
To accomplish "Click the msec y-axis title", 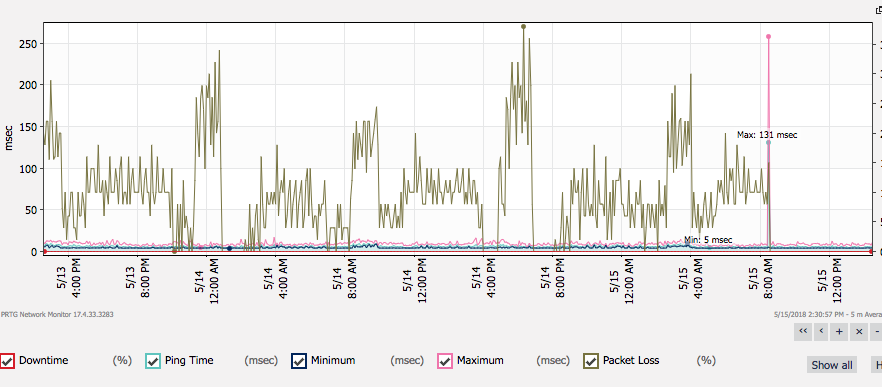I will pos(9,137).
